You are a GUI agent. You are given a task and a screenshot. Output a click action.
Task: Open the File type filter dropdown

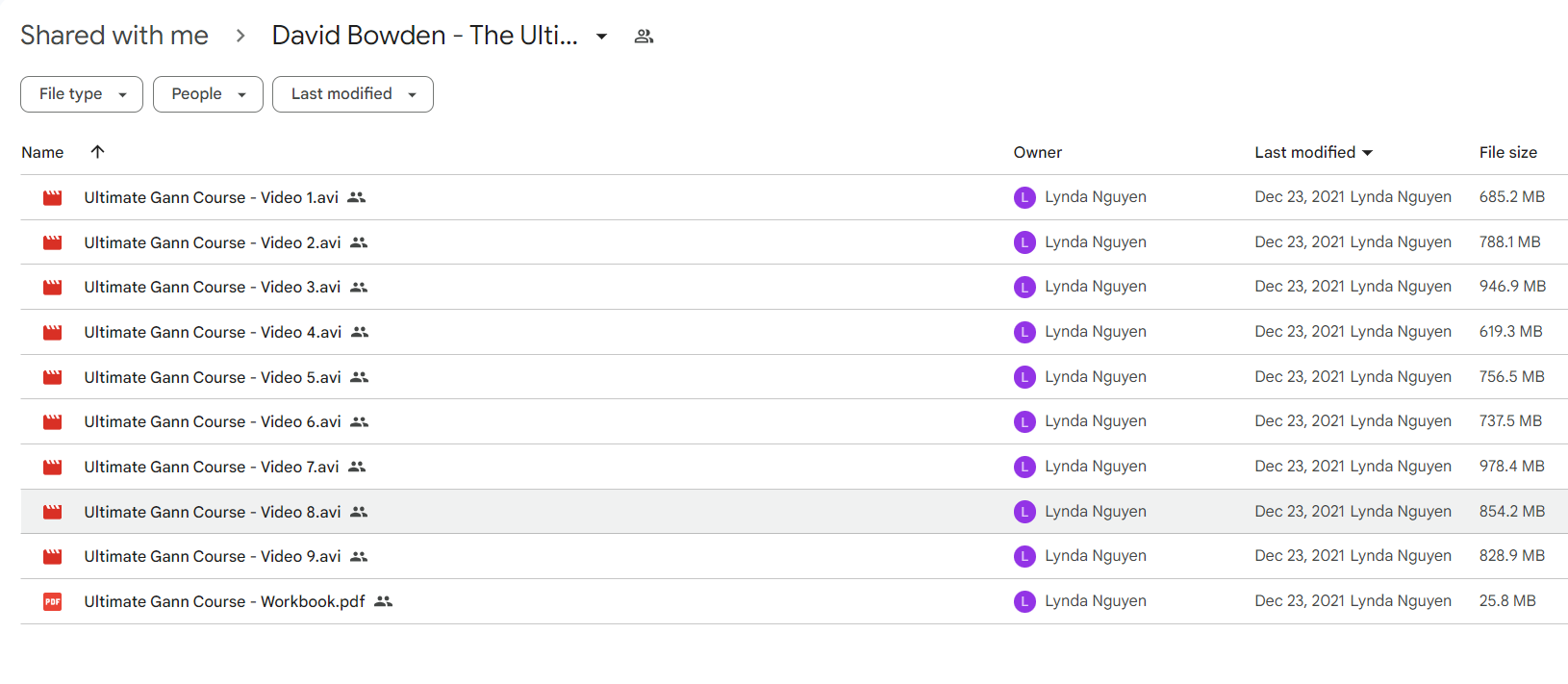click(x=82, y=94)
